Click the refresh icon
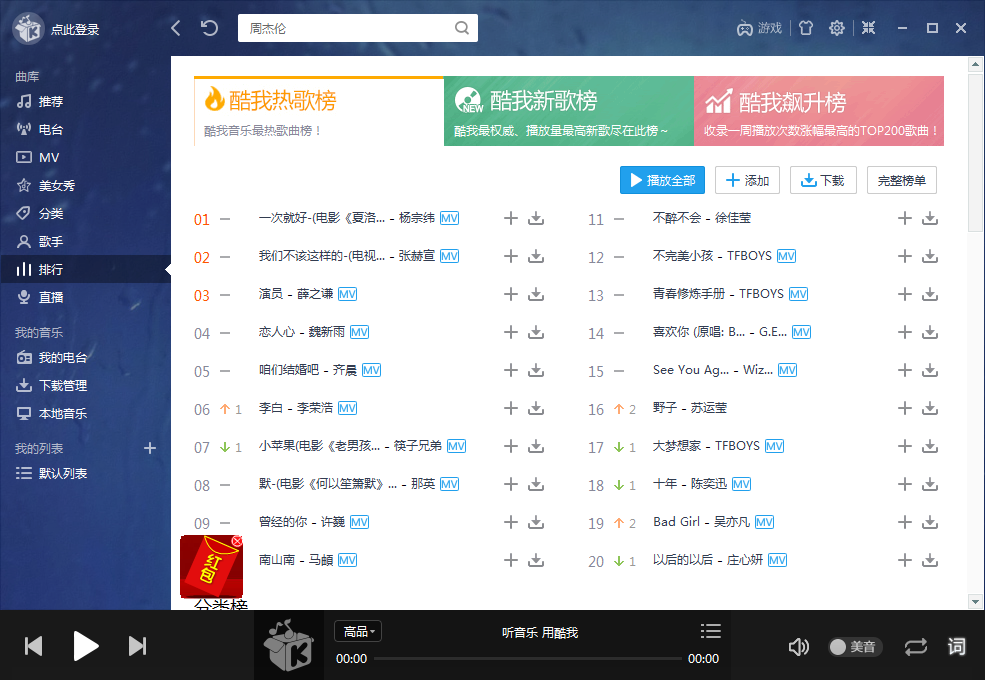This screenshot has height=680, width=985. point(209,28)
